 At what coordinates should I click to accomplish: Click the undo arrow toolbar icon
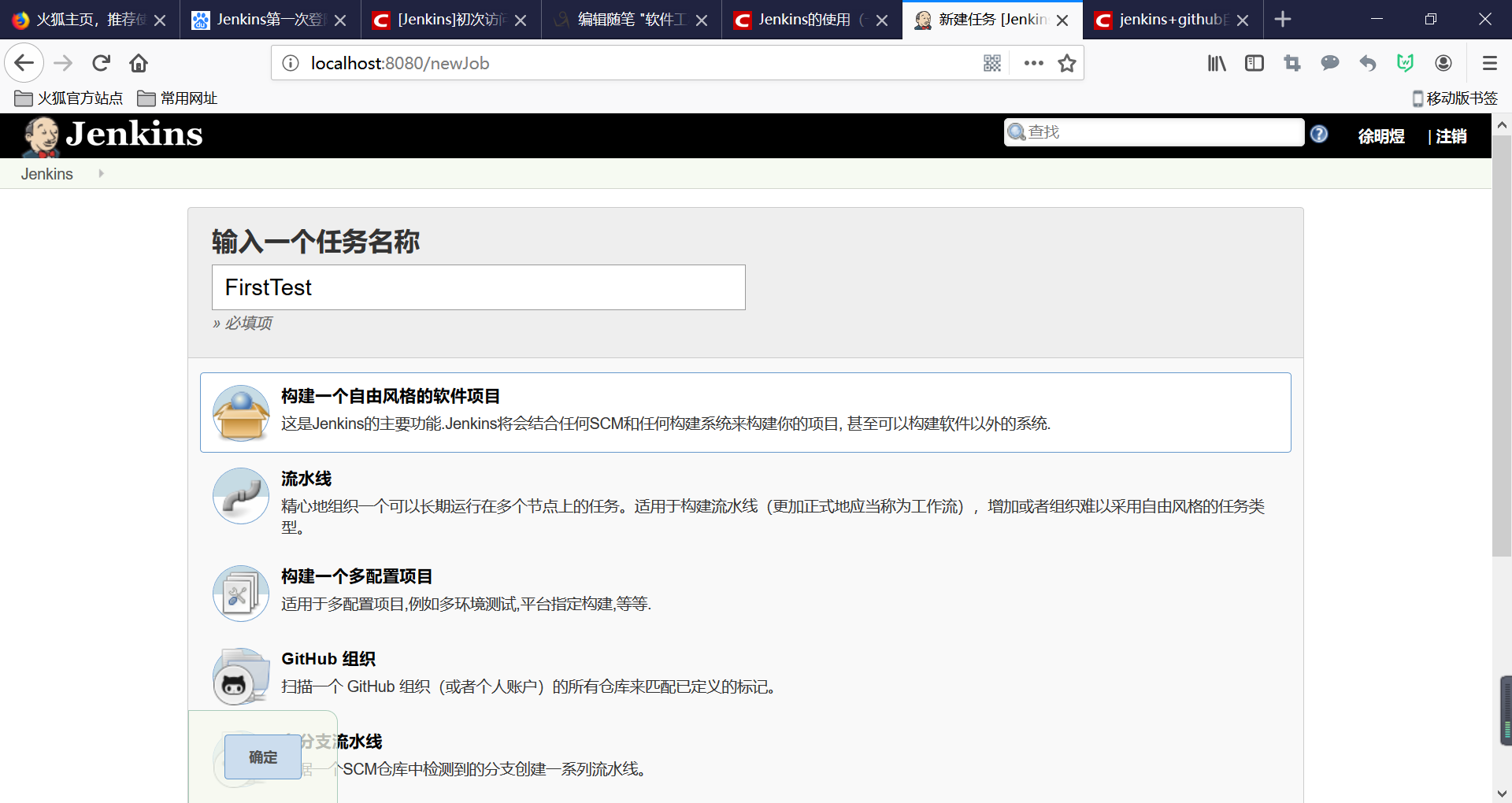click(1368, 63)
